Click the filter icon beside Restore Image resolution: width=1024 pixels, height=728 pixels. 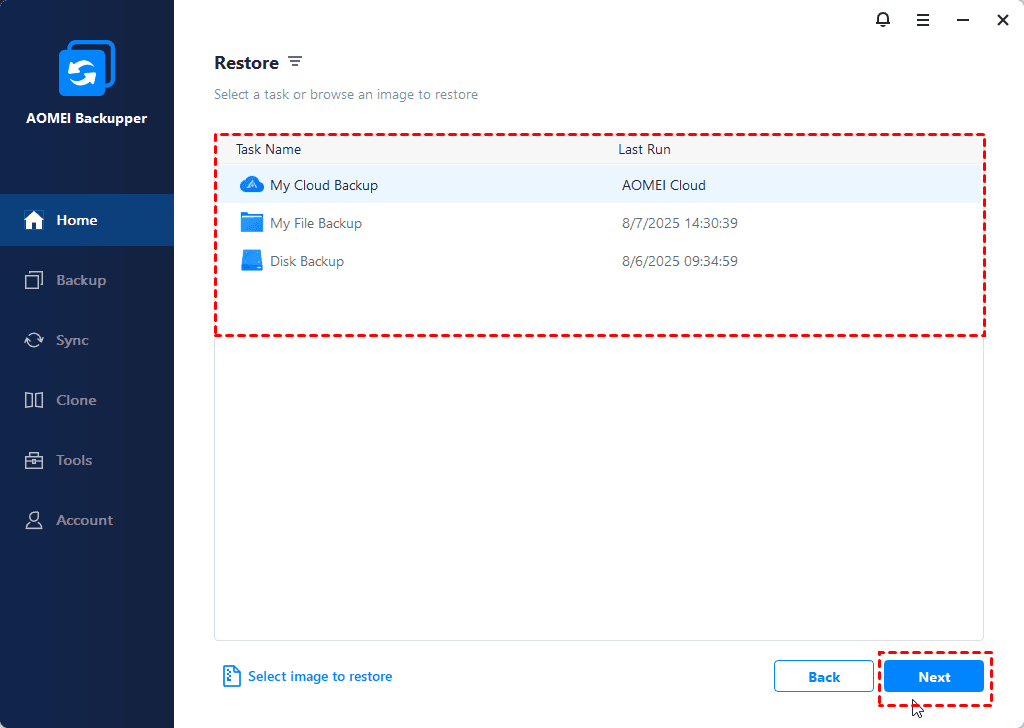pos(295,61)
